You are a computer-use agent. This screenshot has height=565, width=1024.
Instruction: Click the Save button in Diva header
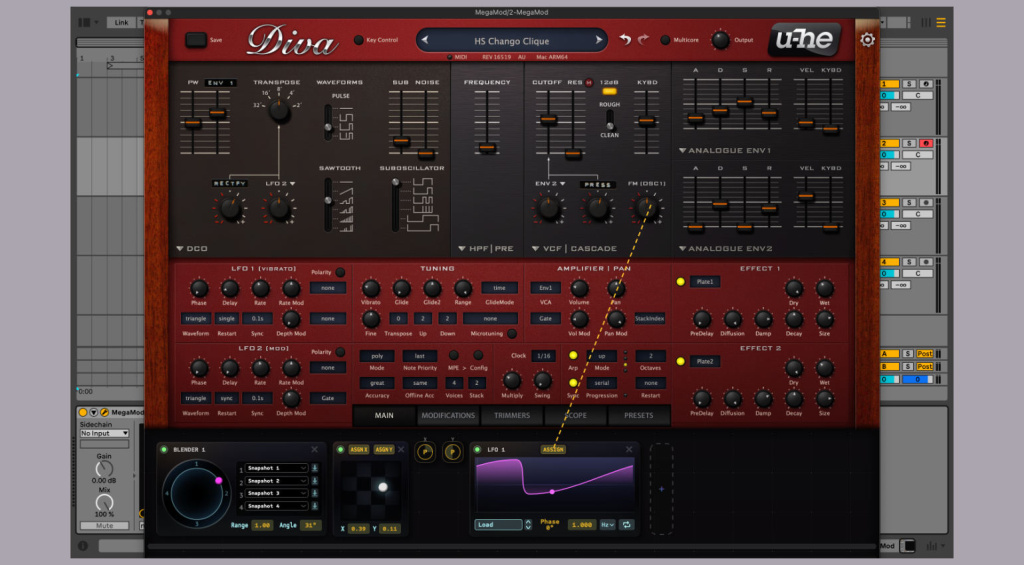click(196, 40)
